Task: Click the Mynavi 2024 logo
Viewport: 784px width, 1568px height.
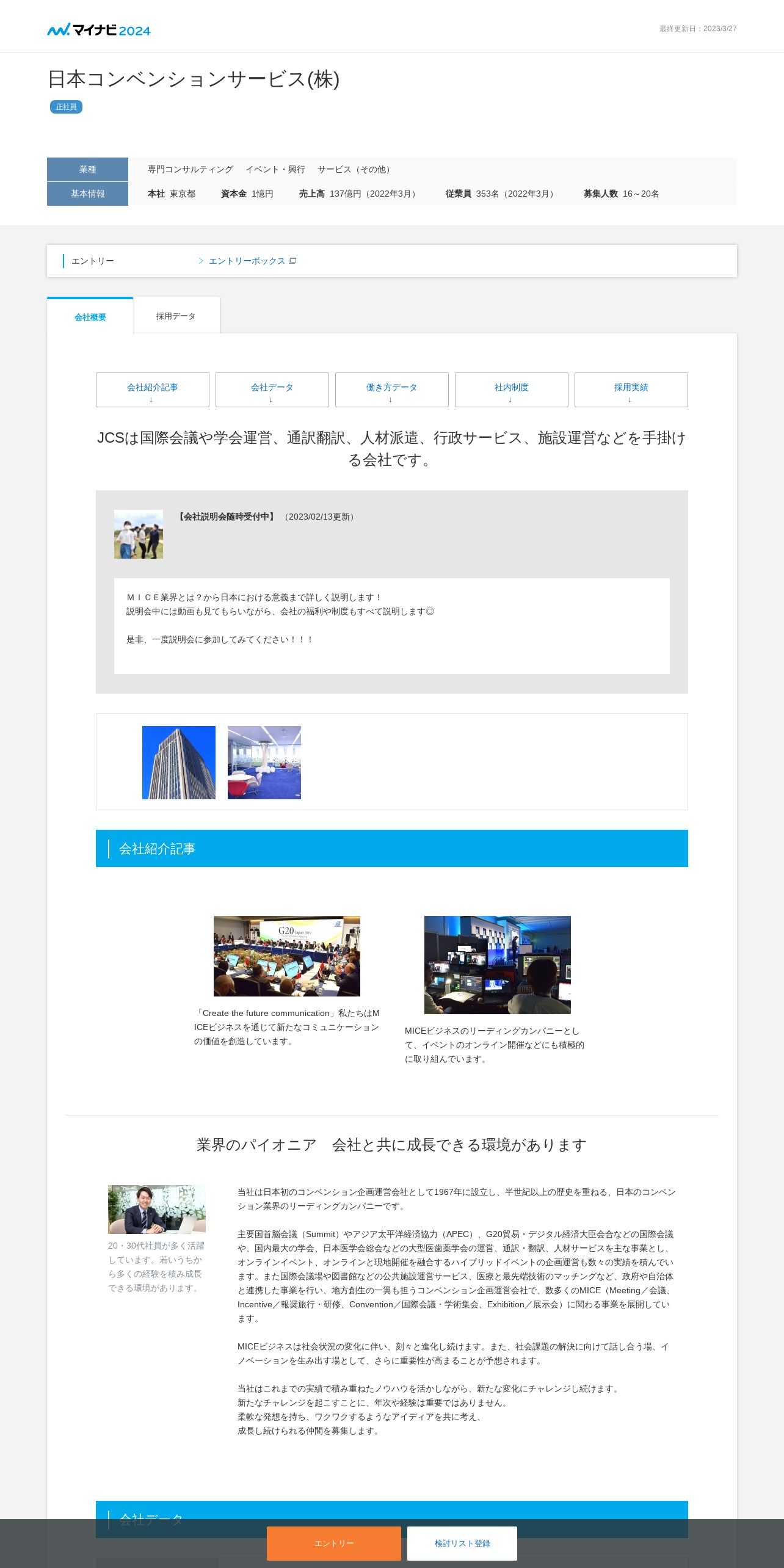Action: click(99, 29)
